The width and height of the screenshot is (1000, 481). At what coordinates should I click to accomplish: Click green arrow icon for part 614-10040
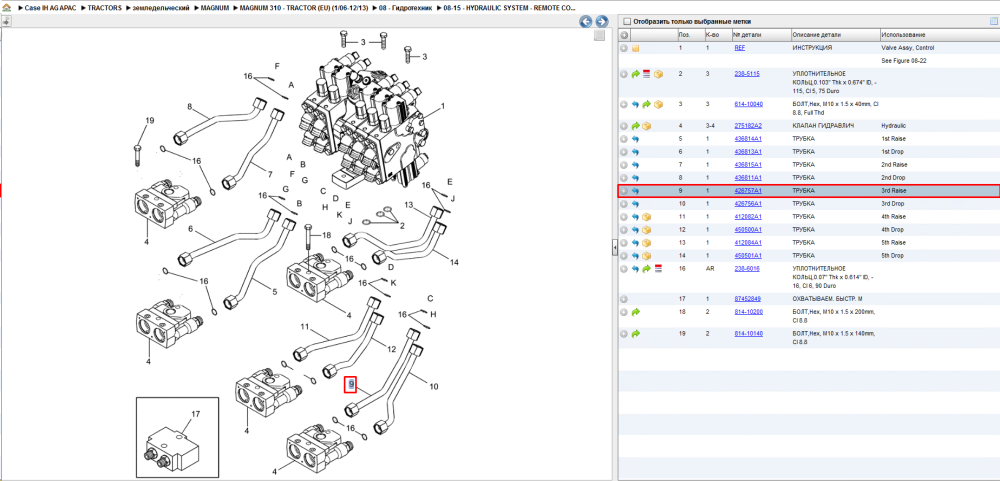646,104
